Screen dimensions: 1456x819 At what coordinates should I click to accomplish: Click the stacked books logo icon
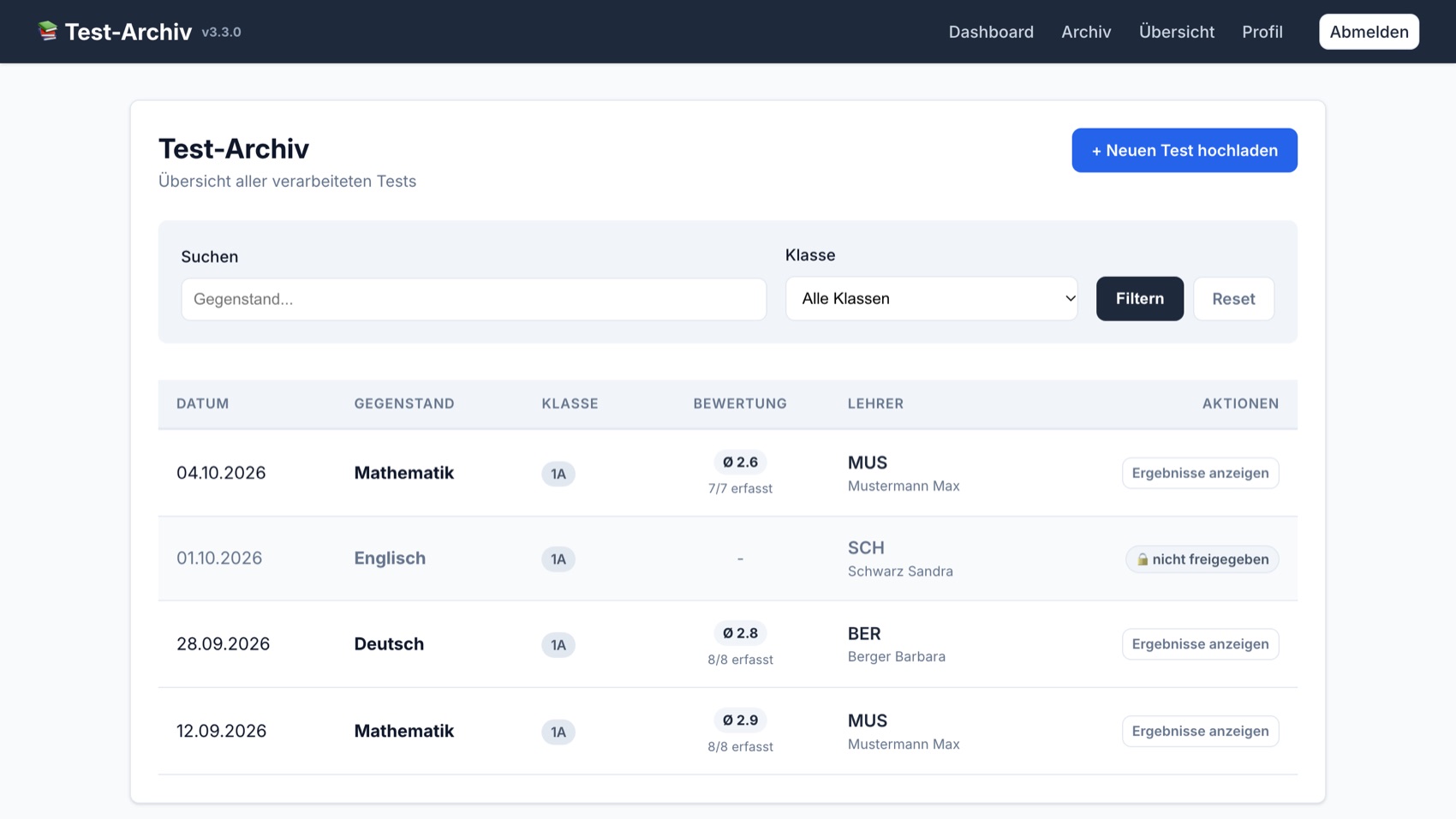48,32
